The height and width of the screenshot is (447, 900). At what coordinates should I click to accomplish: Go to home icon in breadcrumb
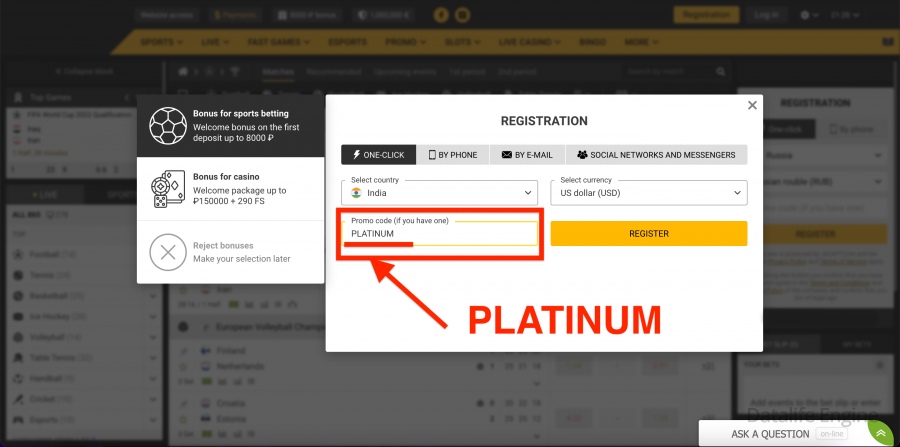(183, 72)
